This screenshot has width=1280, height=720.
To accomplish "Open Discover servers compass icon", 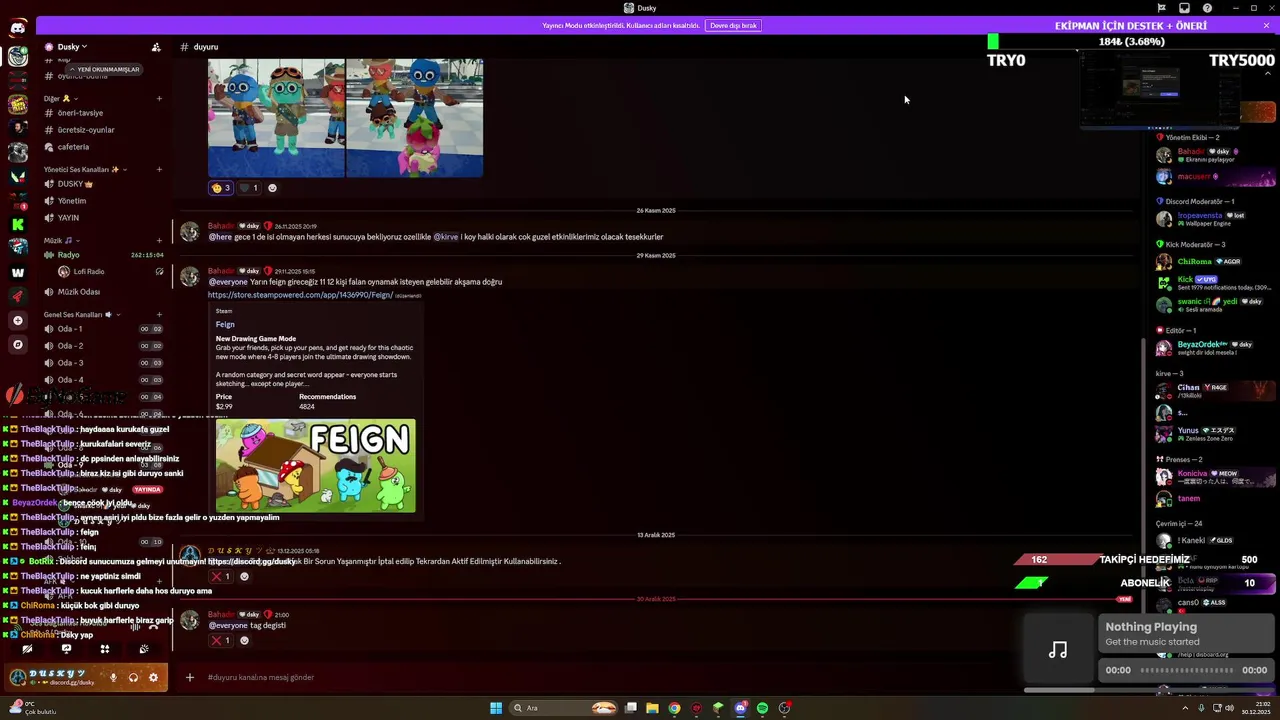I will click(x=17, y=344).
